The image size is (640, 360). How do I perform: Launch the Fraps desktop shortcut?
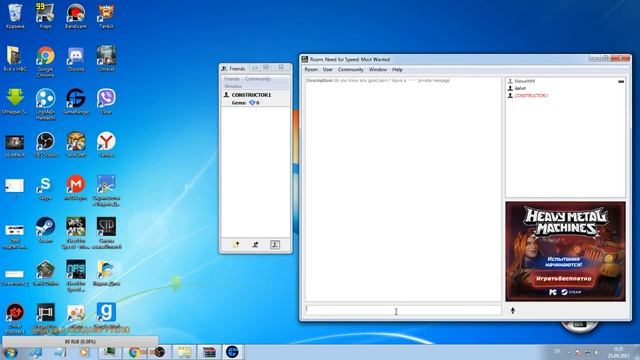pyautogui.click(x=45, y=16)
